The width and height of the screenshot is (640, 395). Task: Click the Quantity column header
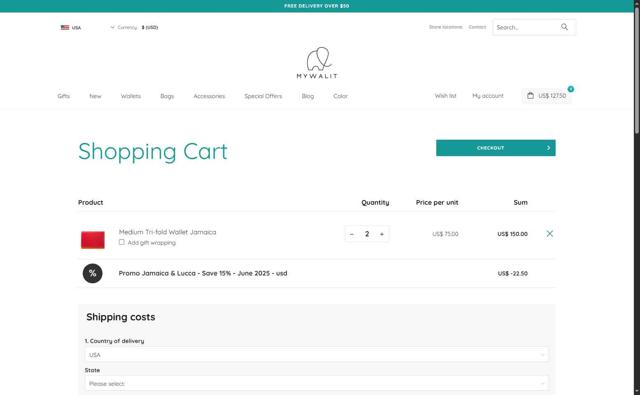[x=375, y=202]
